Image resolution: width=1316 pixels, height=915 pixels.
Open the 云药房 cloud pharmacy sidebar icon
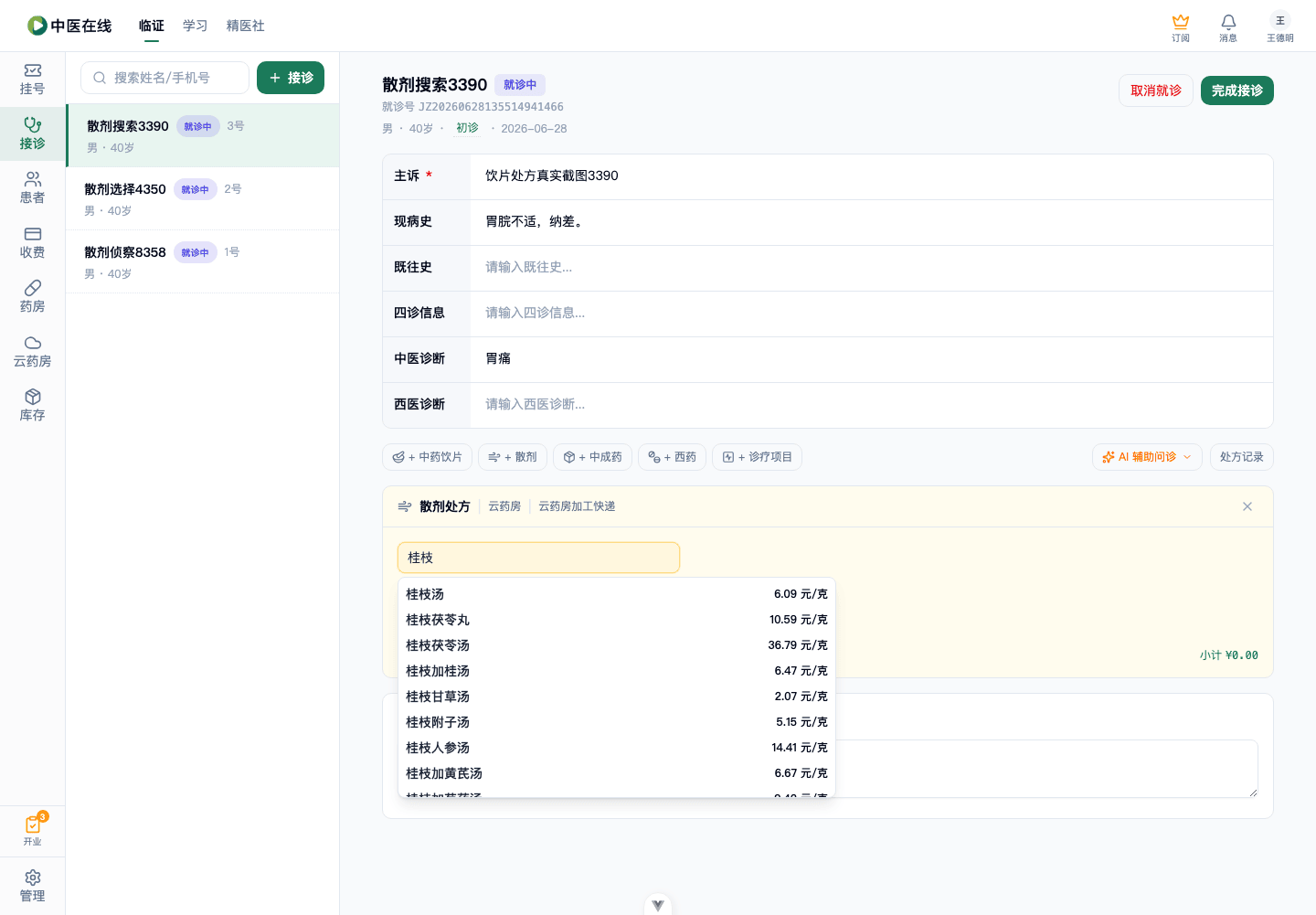pos(32,352)
